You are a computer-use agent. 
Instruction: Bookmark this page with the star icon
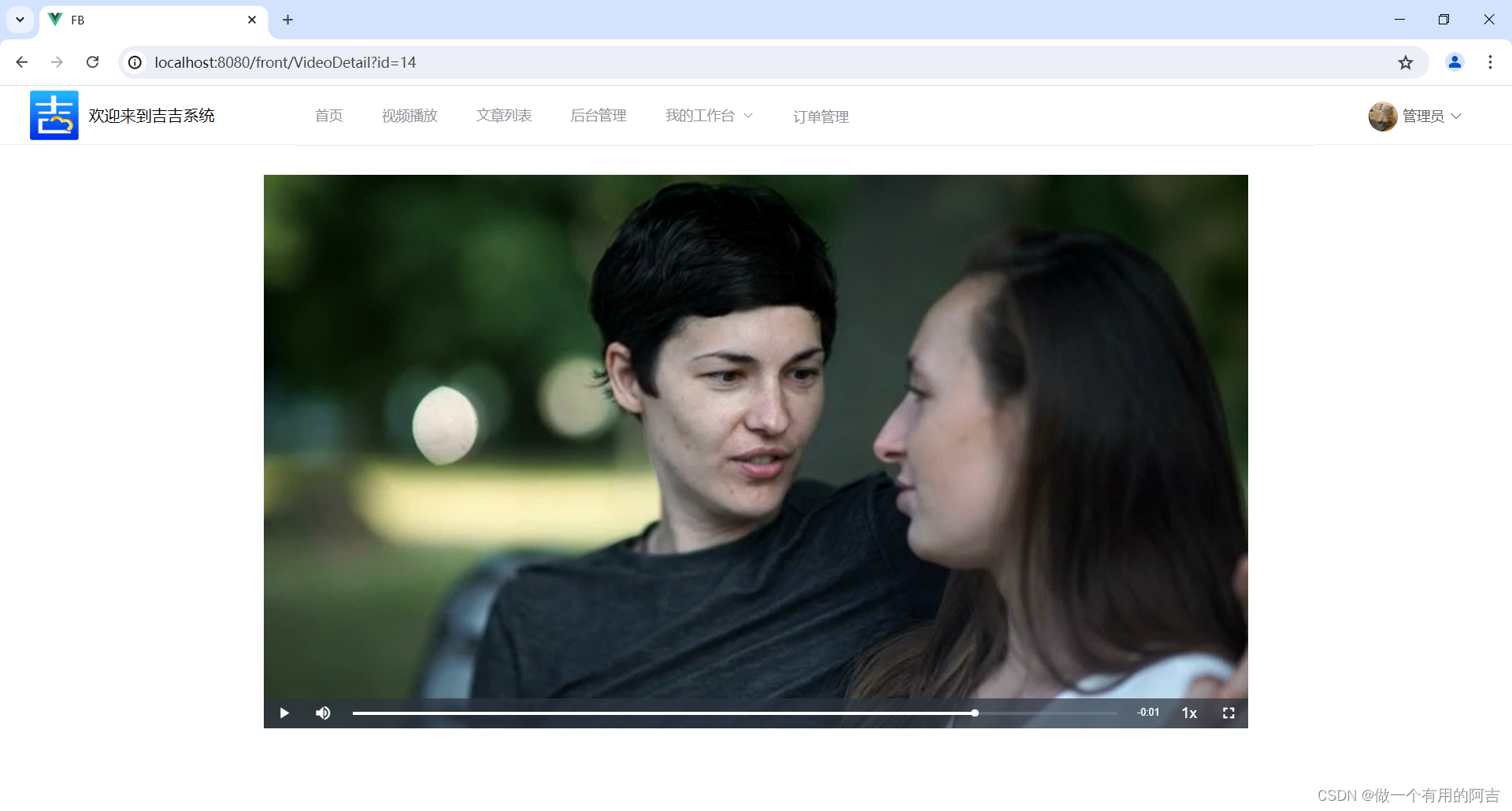click(1406, 62)
